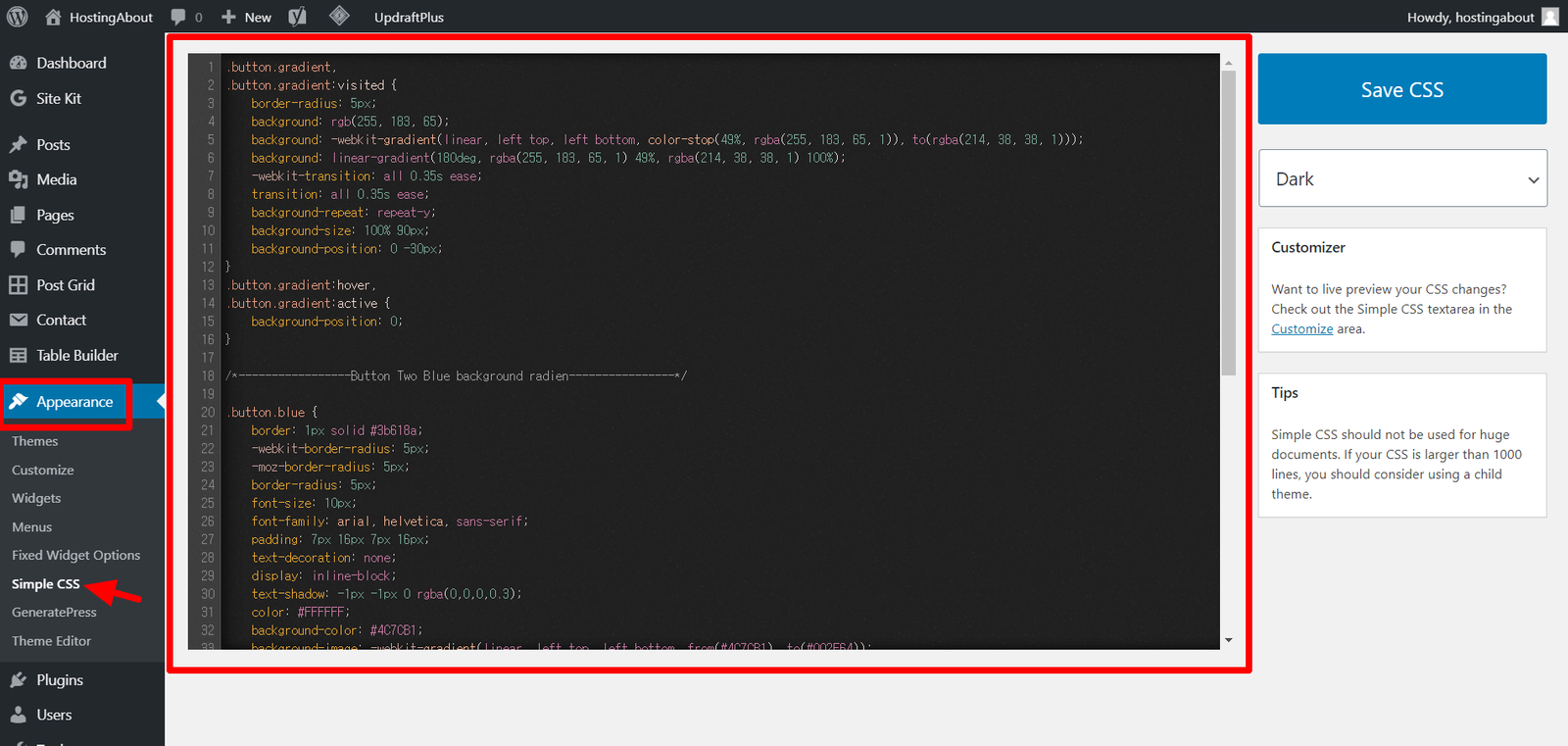Open the Media library menu
1568x746 pixels.
(56, 179)
